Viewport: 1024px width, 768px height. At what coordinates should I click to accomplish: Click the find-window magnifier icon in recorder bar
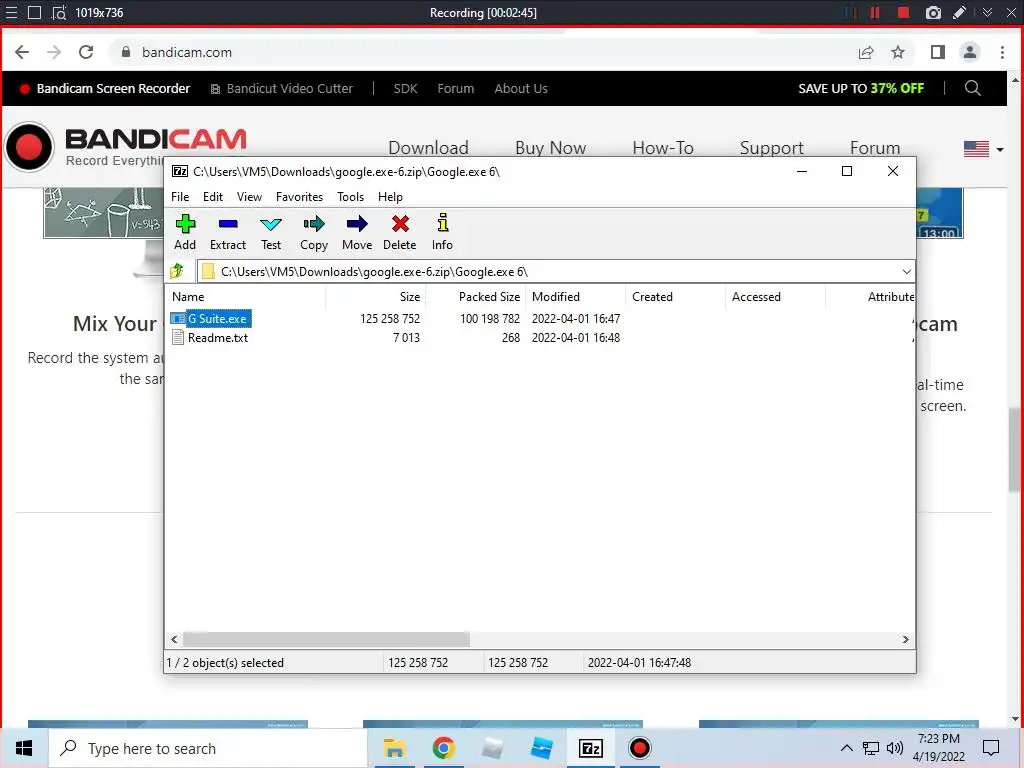[x=59, y=12]
